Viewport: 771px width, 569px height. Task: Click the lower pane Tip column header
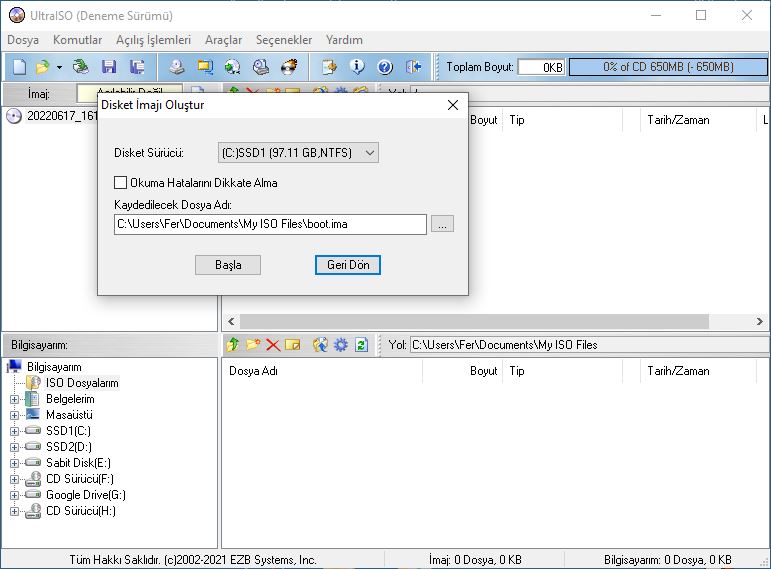coord(563,371)
